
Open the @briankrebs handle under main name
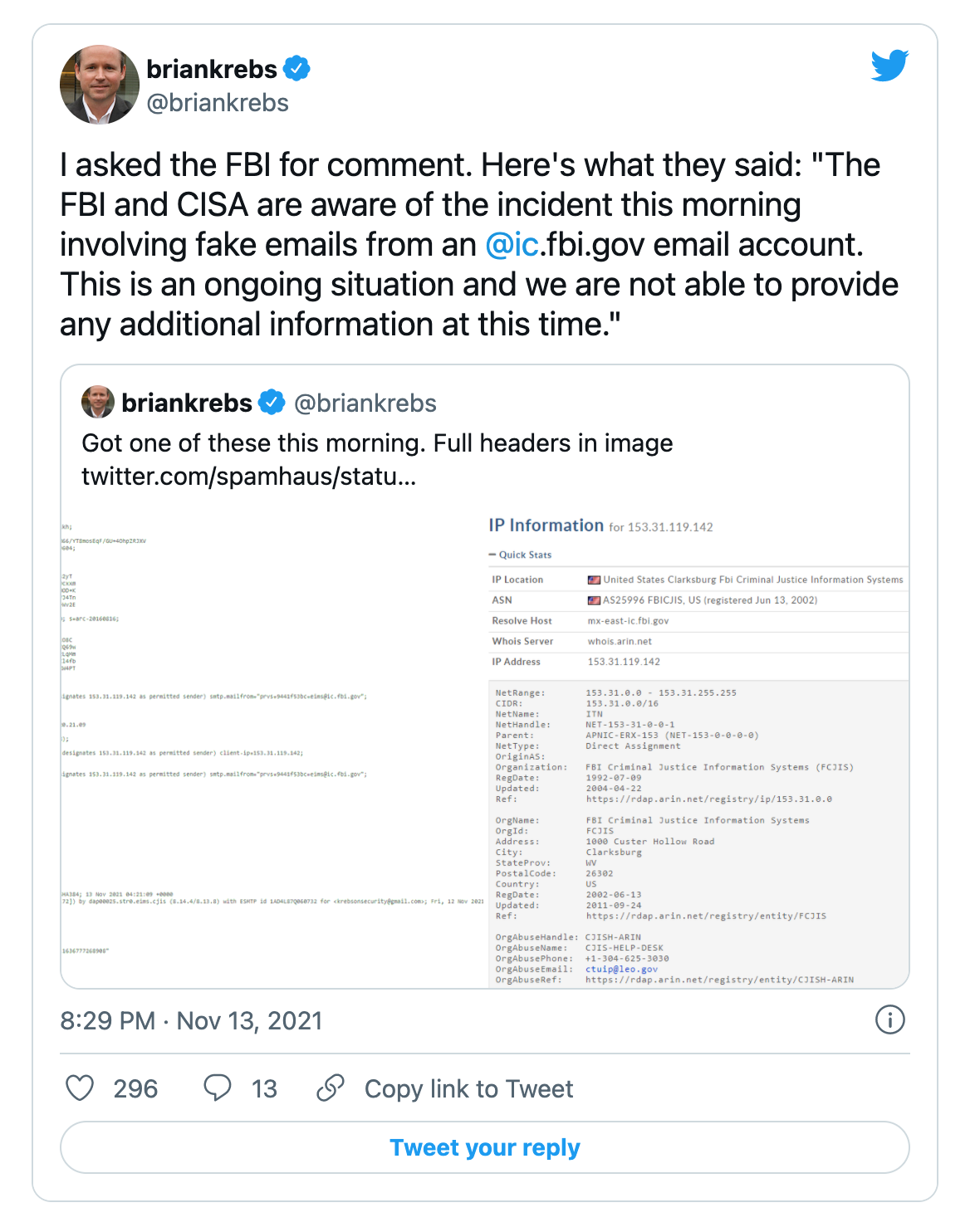218,103
